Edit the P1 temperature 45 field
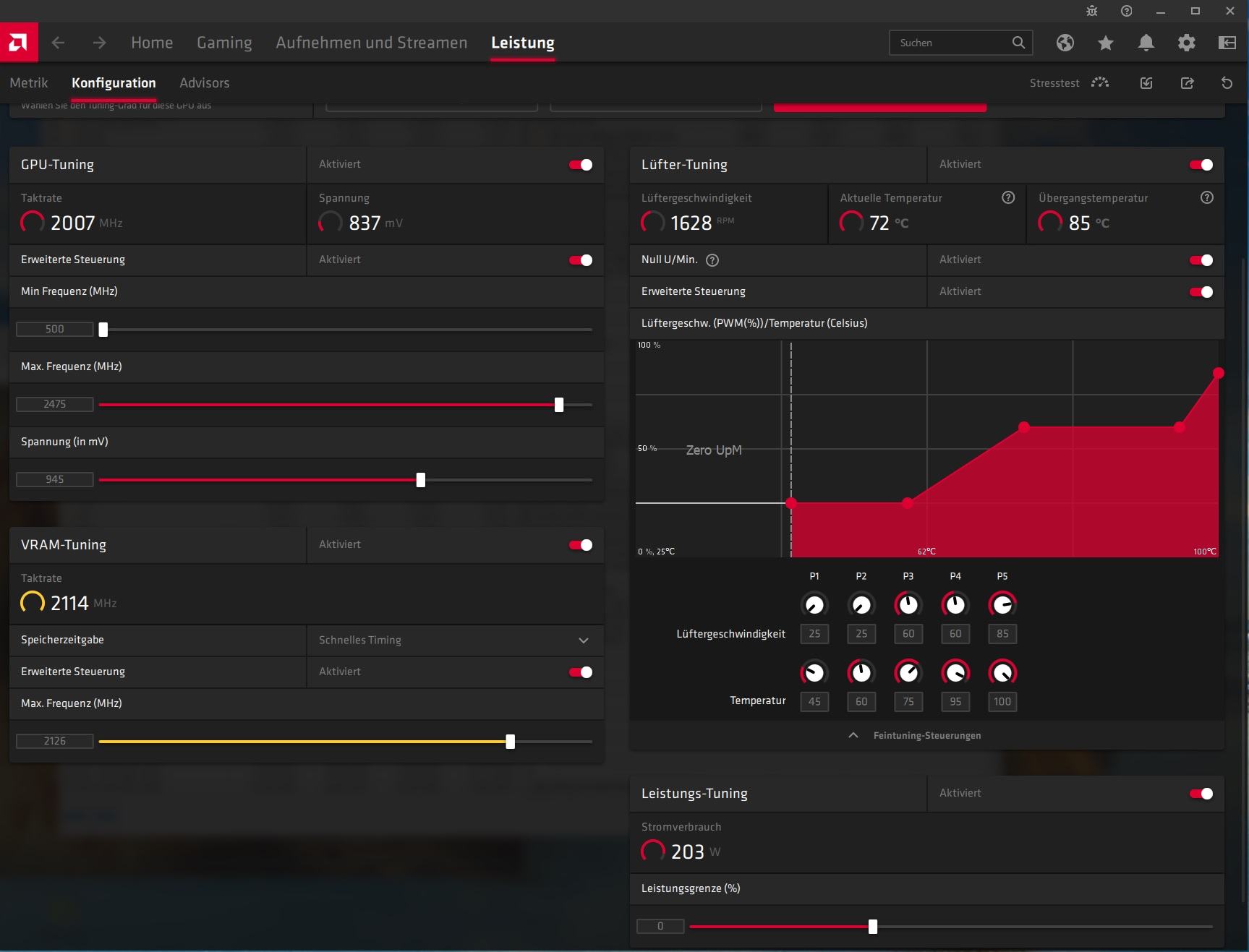1249x952 pixels. point(814,701)
